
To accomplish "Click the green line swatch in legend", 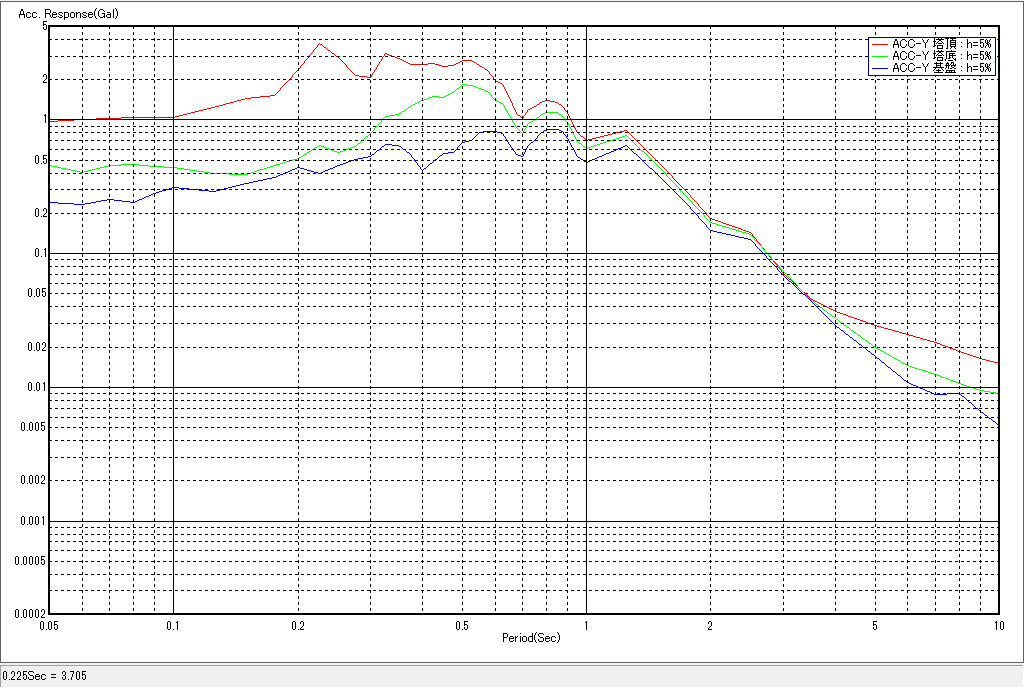I will 879,56.
